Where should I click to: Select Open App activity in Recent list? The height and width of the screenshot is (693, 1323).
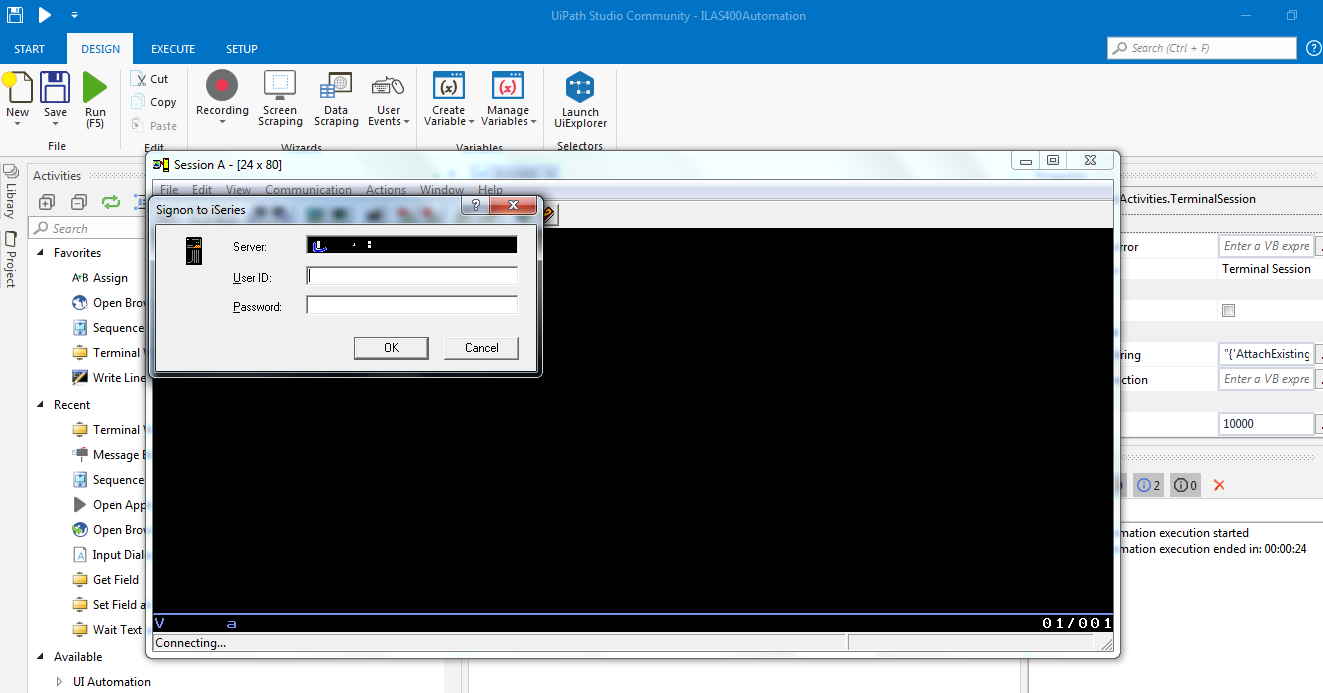click(x=110, y=505)
